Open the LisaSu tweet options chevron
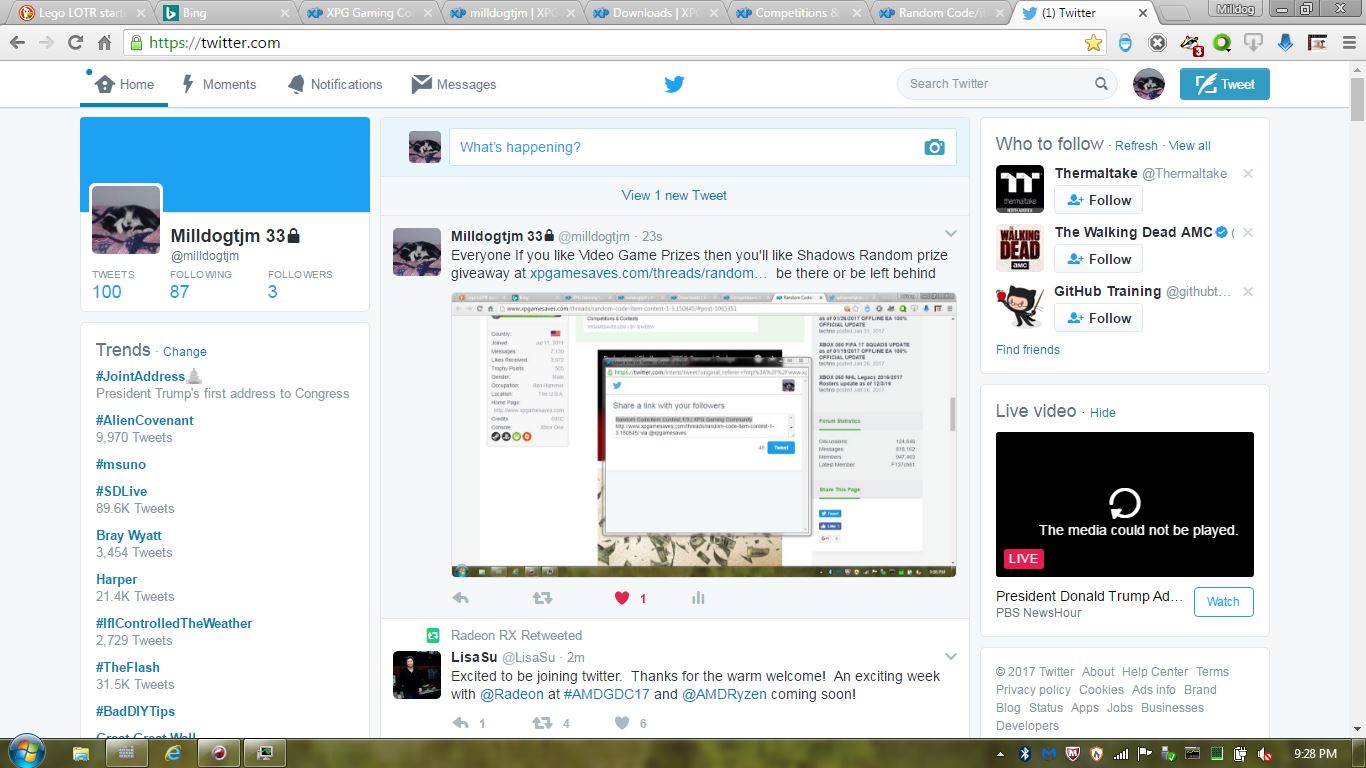The width and height of the screenshot is (1366, 768). (951, 656)
